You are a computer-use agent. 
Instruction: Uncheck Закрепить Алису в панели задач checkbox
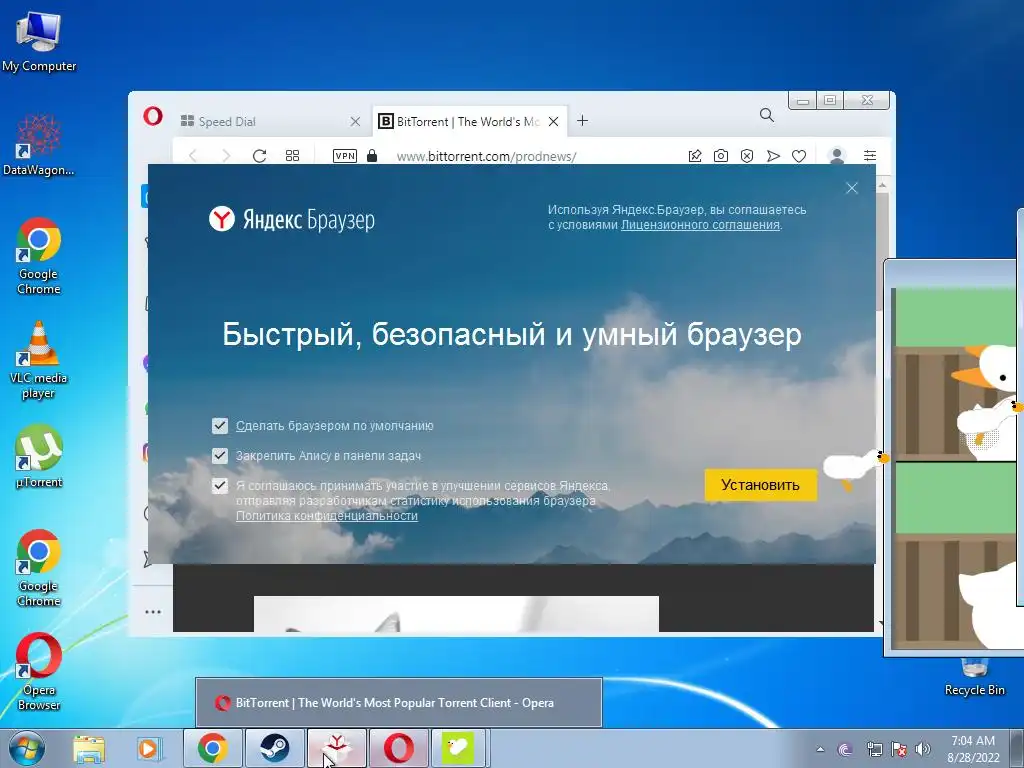click(x=220, y=455)
